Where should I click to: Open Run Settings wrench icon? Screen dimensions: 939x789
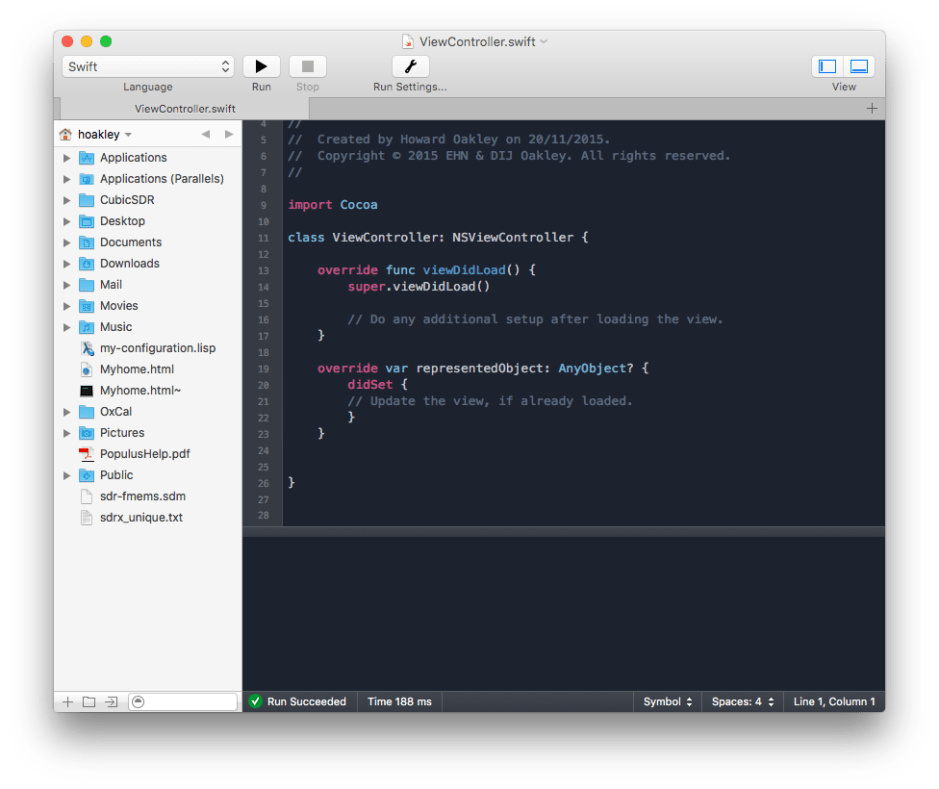[410, 66]
